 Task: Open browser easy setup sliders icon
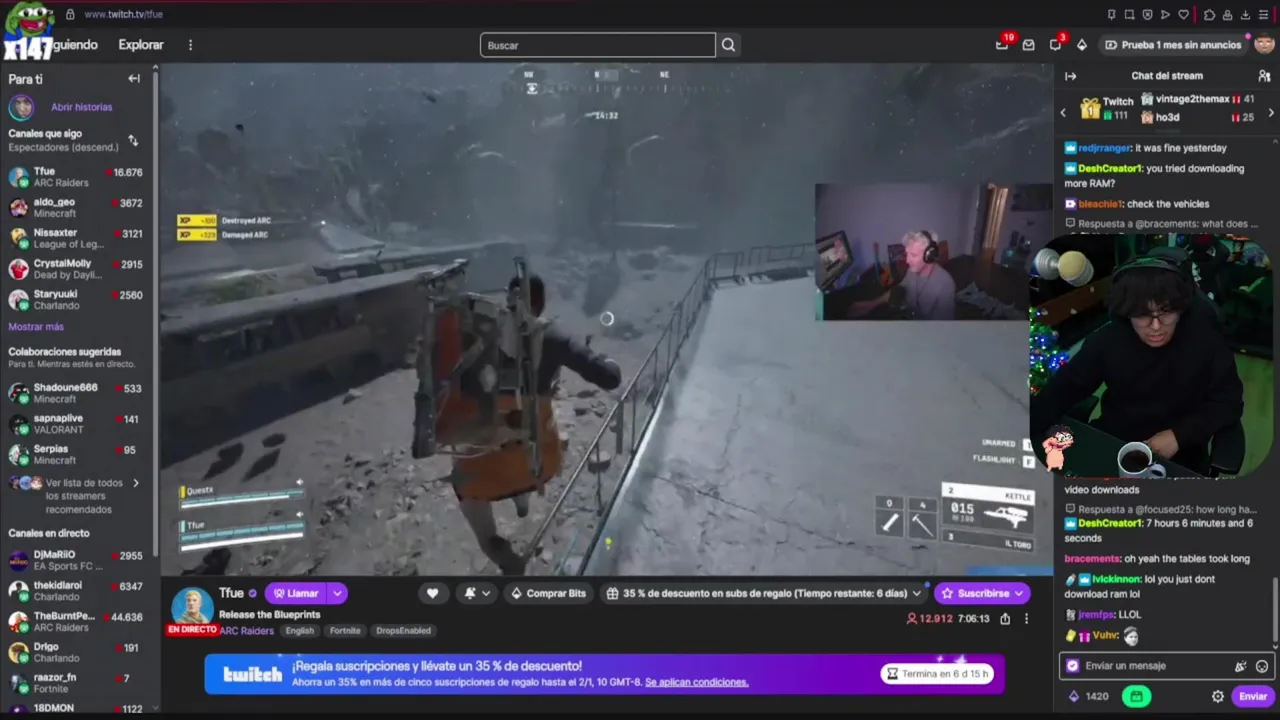(x=1263, y=14)
